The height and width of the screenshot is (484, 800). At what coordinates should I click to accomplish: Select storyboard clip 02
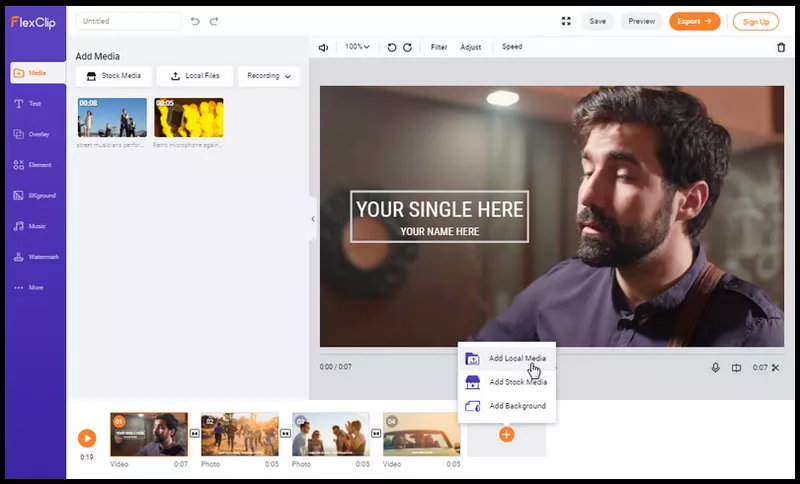(240, 435)
